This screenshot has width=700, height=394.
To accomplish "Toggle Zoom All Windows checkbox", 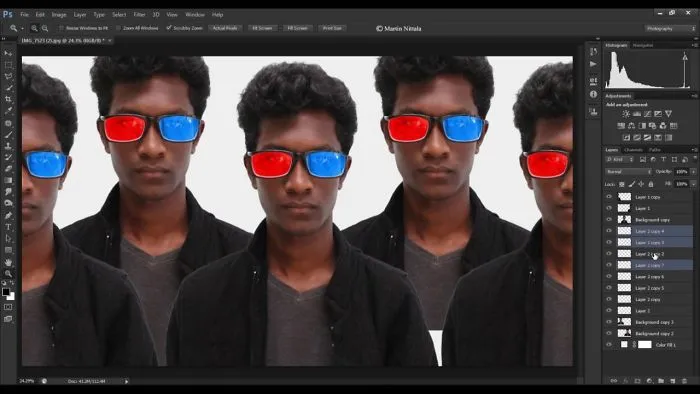I will tap(118, 28).
